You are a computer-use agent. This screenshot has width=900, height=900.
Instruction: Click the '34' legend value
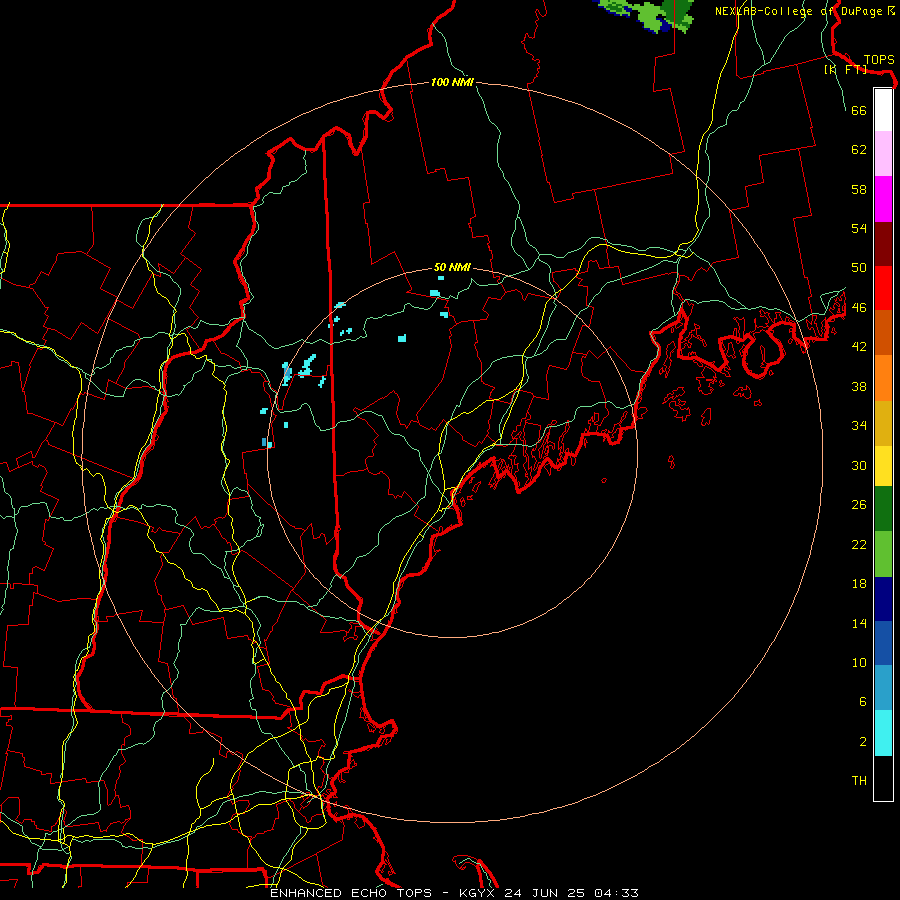coord(859,425)
